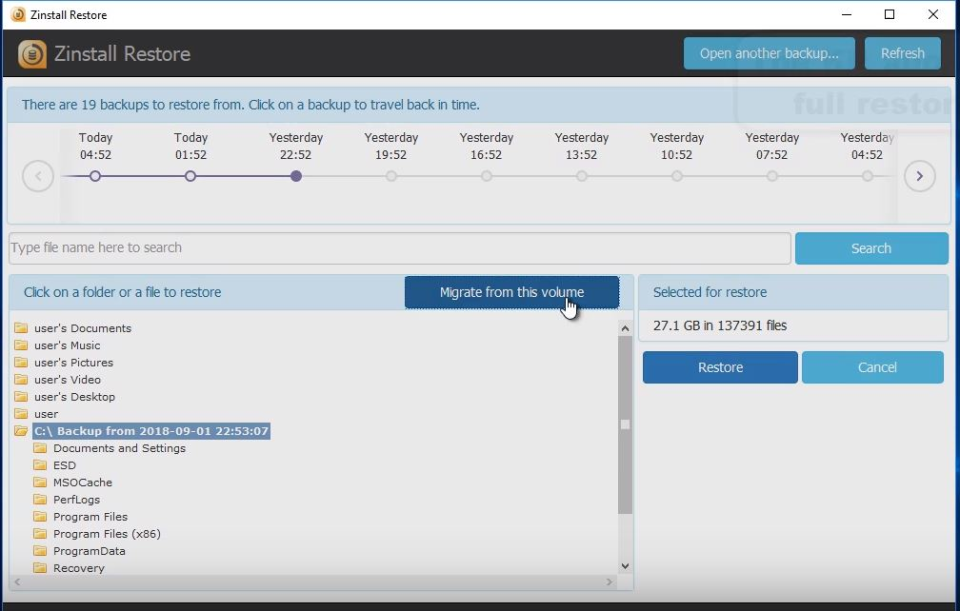Select the Yesterday 22:52 backup point
Screen dimensions: 960x611
296,176
